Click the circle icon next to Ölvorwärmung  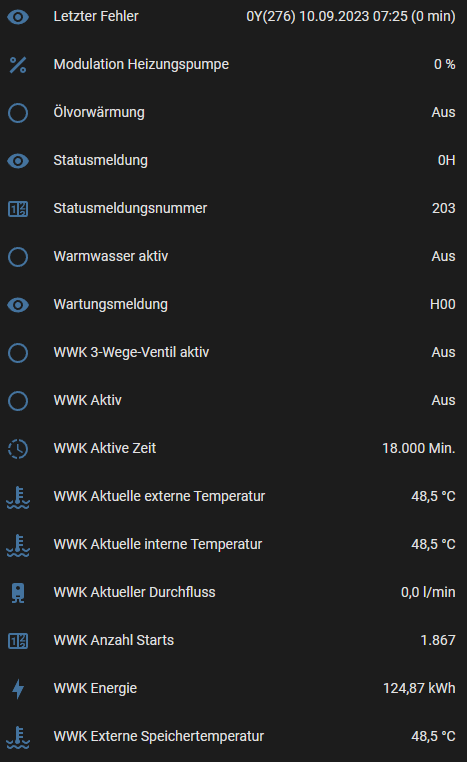(18, 113)
